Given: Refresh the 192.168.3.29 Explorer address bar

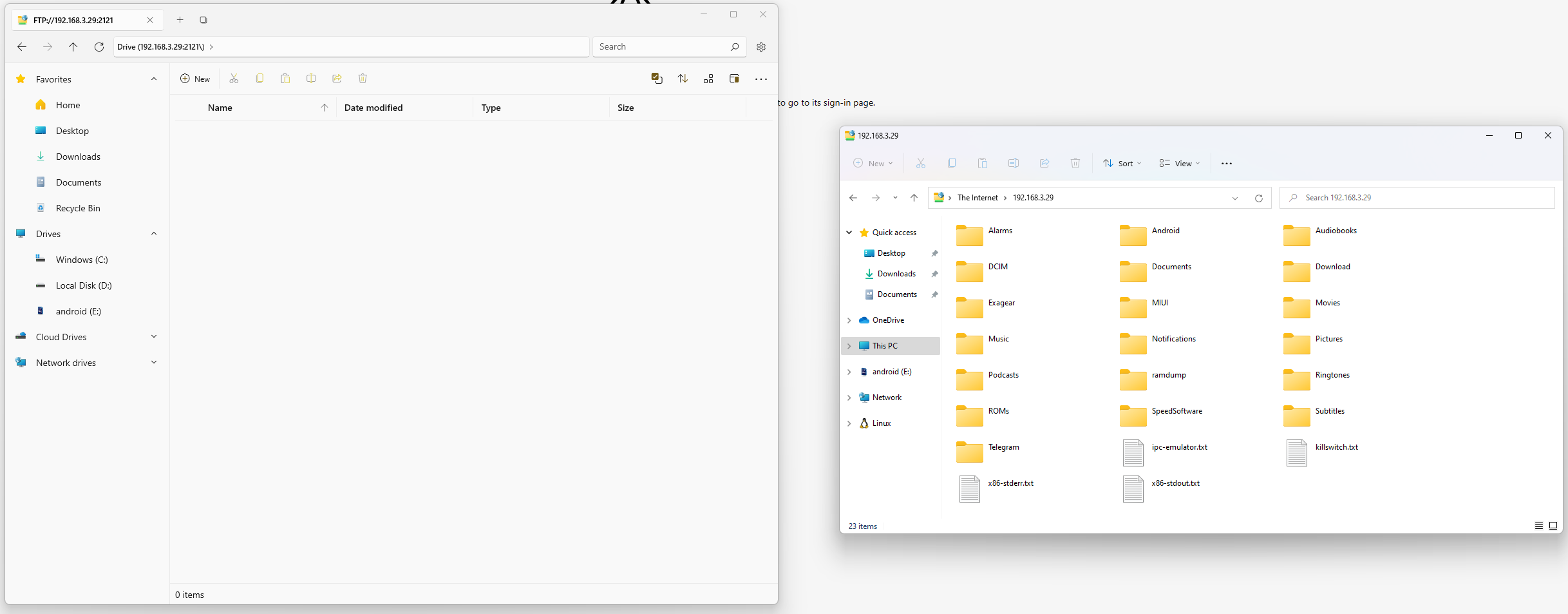Looking at the screenshot, I should point(1259,198).
